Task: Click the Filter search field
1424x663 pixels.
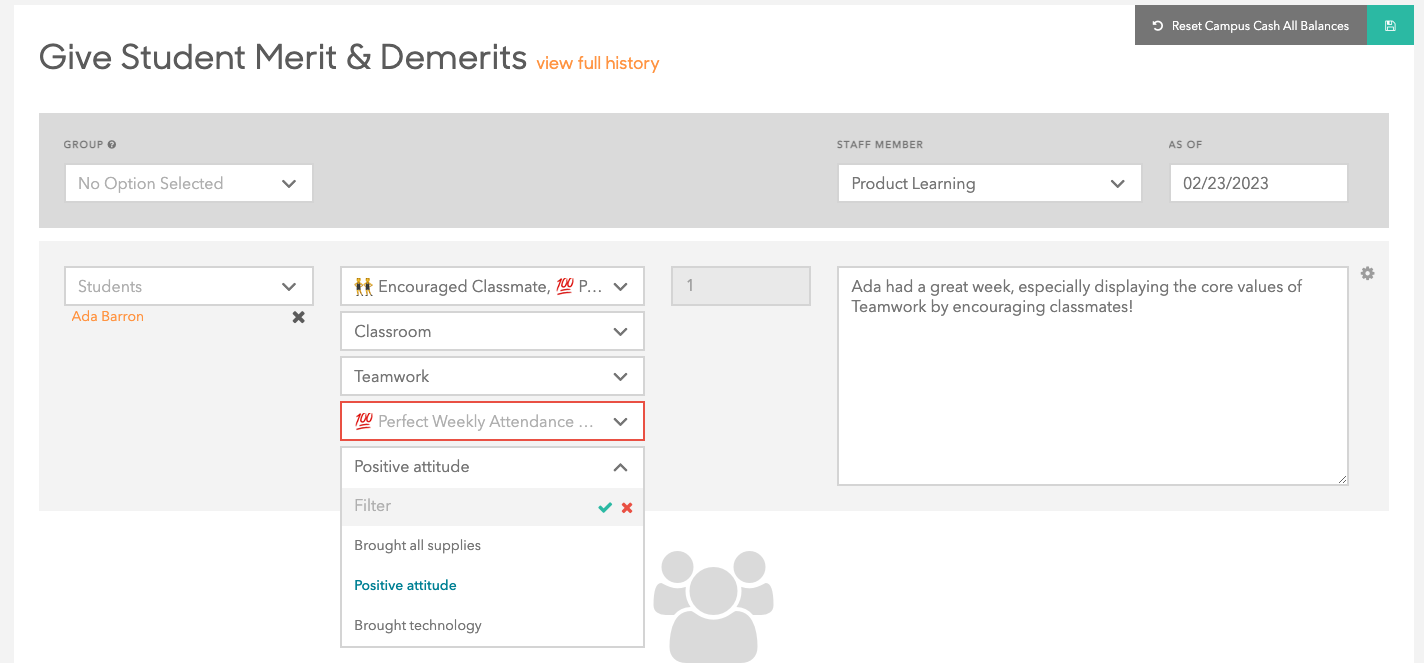Action: click(x=465, y=506)
